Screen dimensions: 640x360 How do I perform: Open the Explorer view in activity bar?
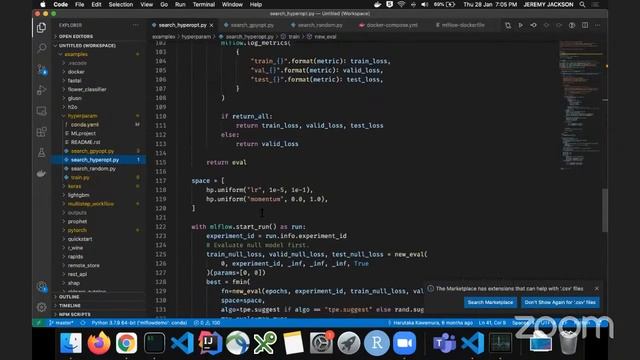click(41, 27)
